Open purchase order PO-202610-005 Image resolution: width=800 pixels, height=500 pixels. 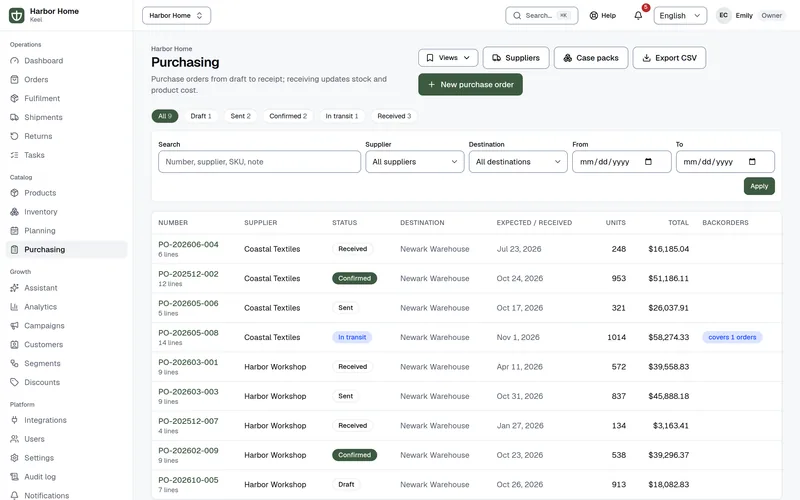(188, 480)
